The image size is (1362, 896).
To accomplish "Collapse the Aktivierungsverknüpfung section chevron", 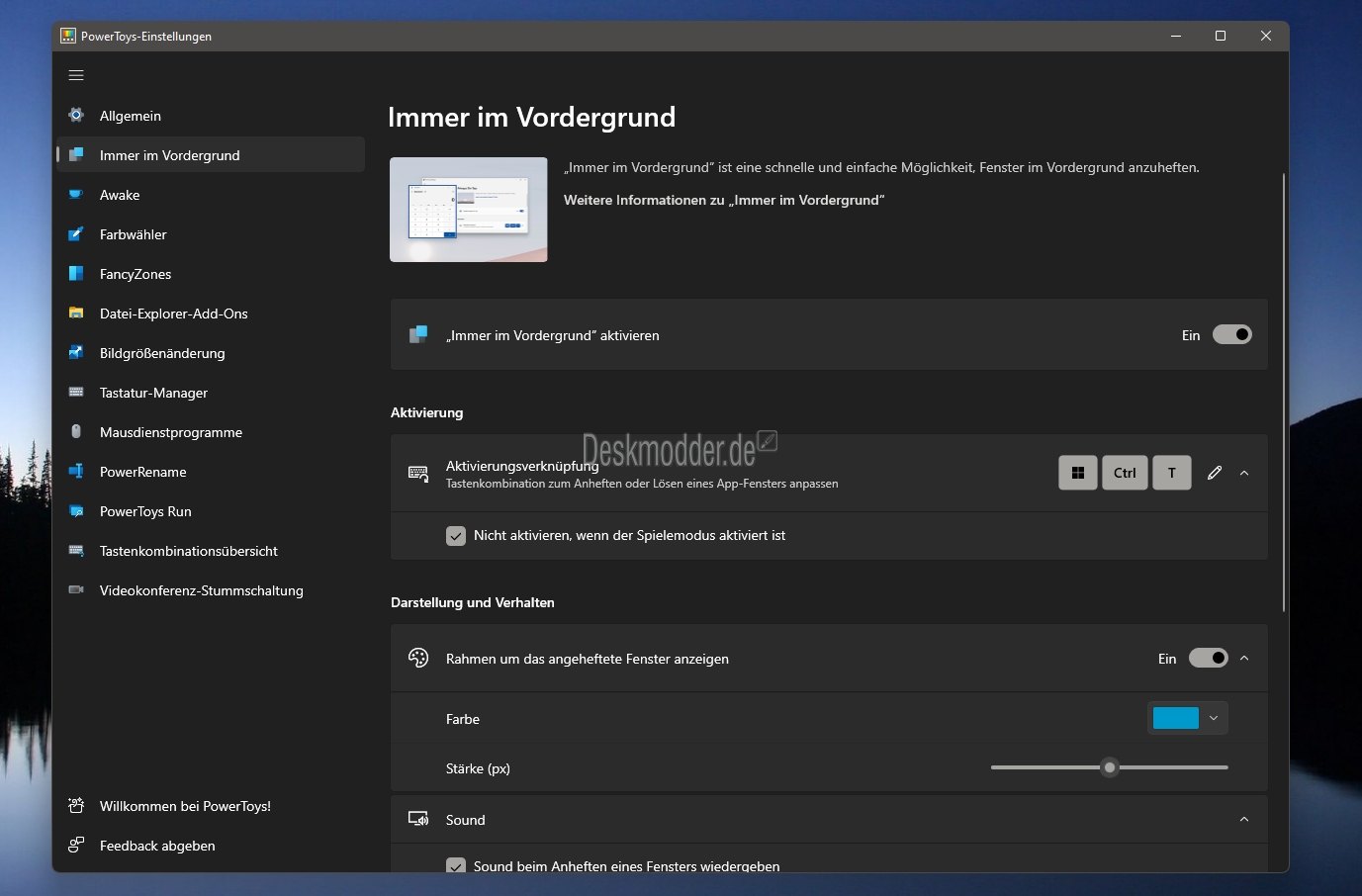I will (x=1244, y=473).
